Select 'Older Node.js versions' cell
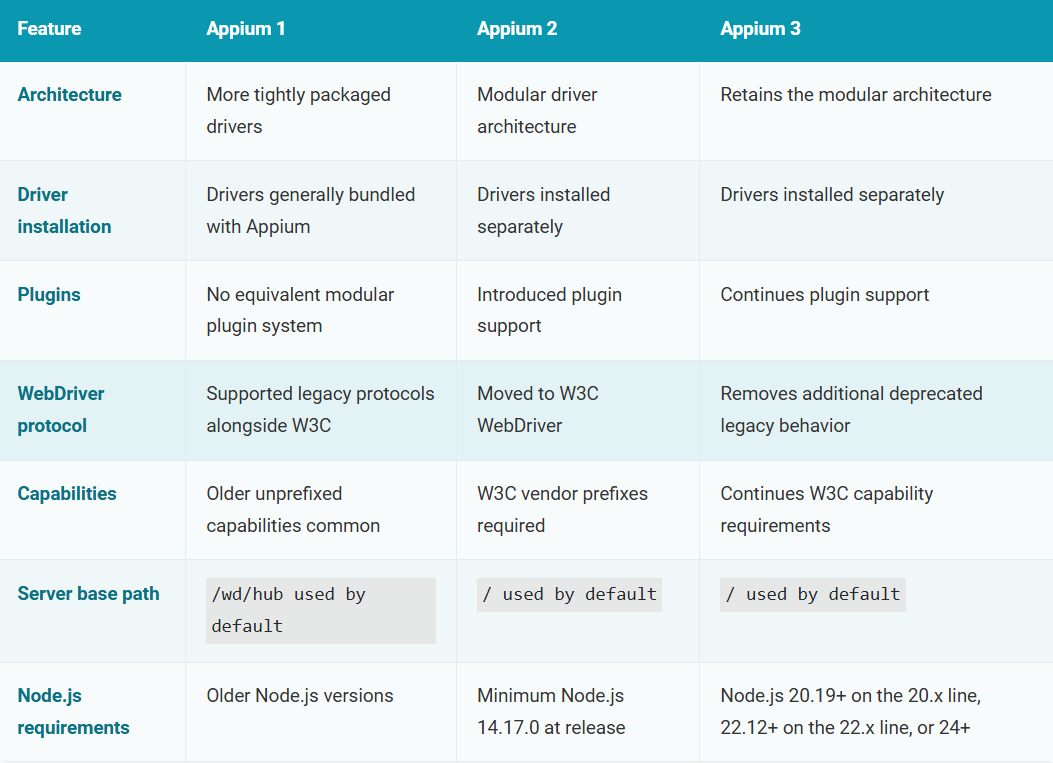Viewport: 1053px width, 763px height. (x=300, y=696)
